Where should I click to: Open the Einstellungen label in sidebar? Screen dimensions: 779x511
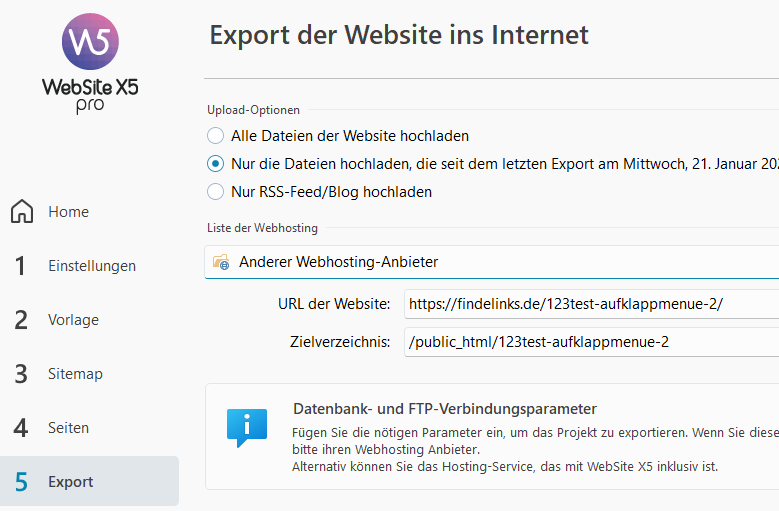pos(92,266)
